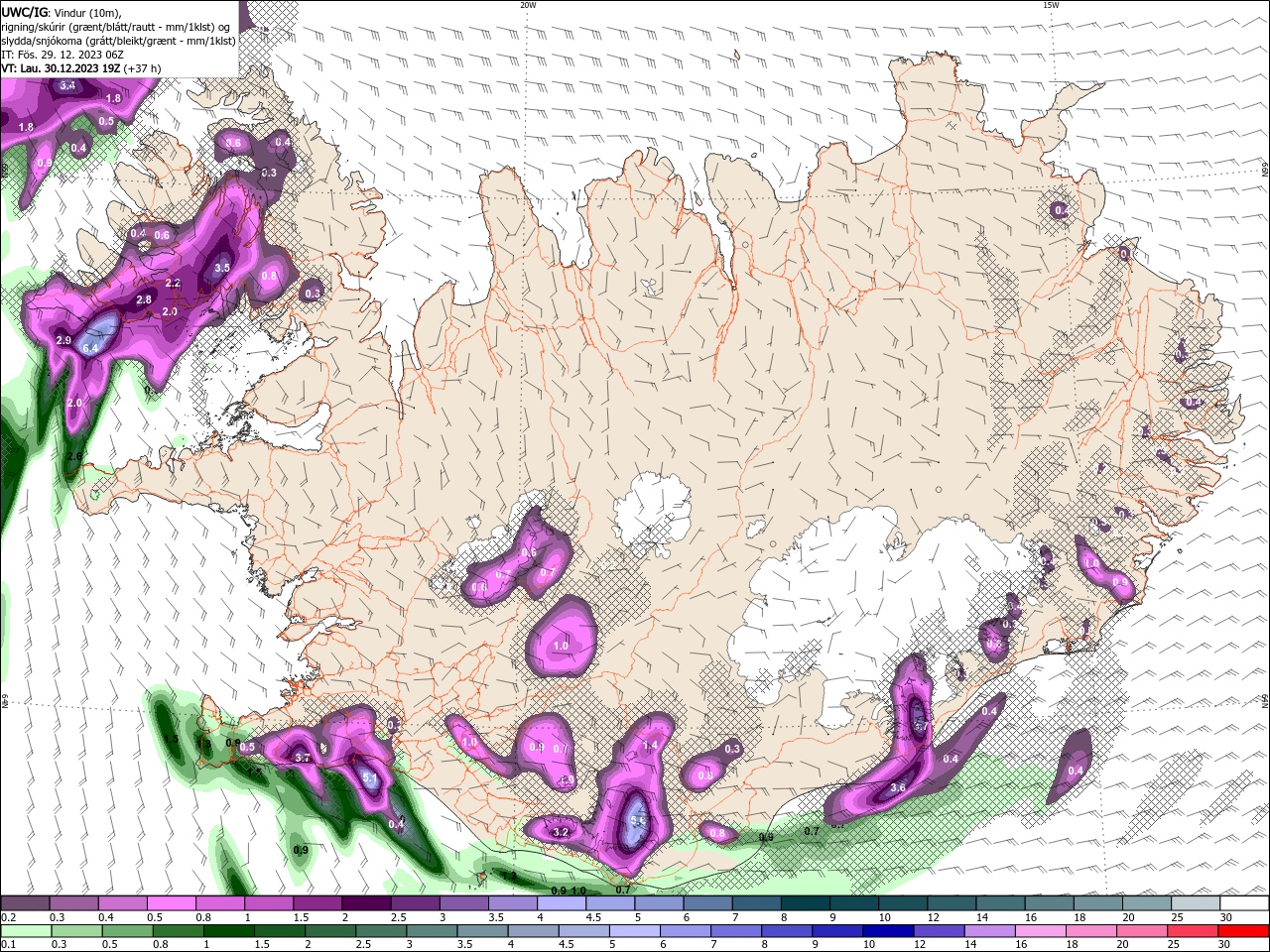The height and width of the screenshot is (952, 1270).
Task: Click the 3.4 precipitation value
Action: pyautogui.click(x=66, y=86)
